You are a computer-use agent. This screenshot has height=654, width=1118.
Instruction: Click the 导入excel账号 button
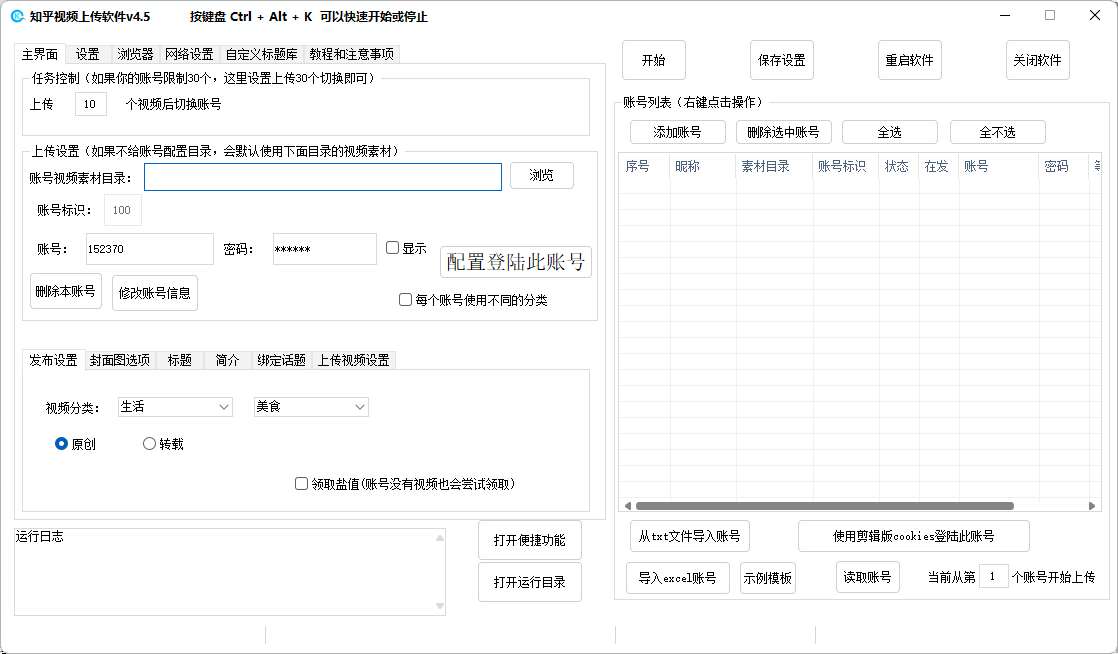(x=677, y=578)
